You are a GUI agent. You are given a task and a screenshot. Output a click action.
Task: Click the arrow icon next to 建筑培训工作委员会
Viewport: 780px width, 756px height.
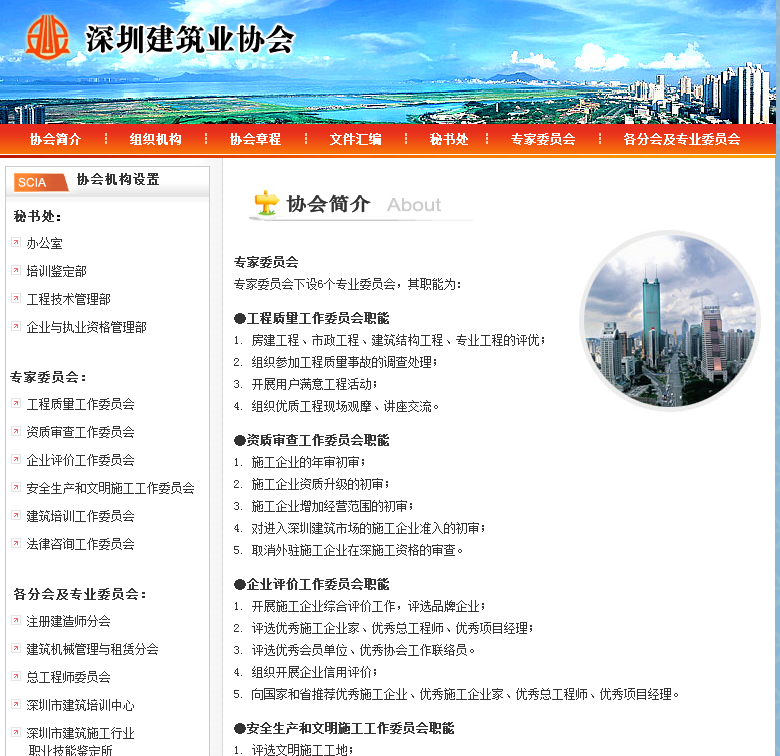16,515
